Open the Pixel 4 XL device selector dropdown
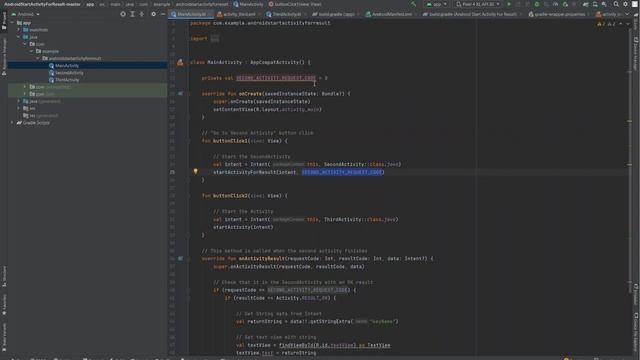 point(478,4)
